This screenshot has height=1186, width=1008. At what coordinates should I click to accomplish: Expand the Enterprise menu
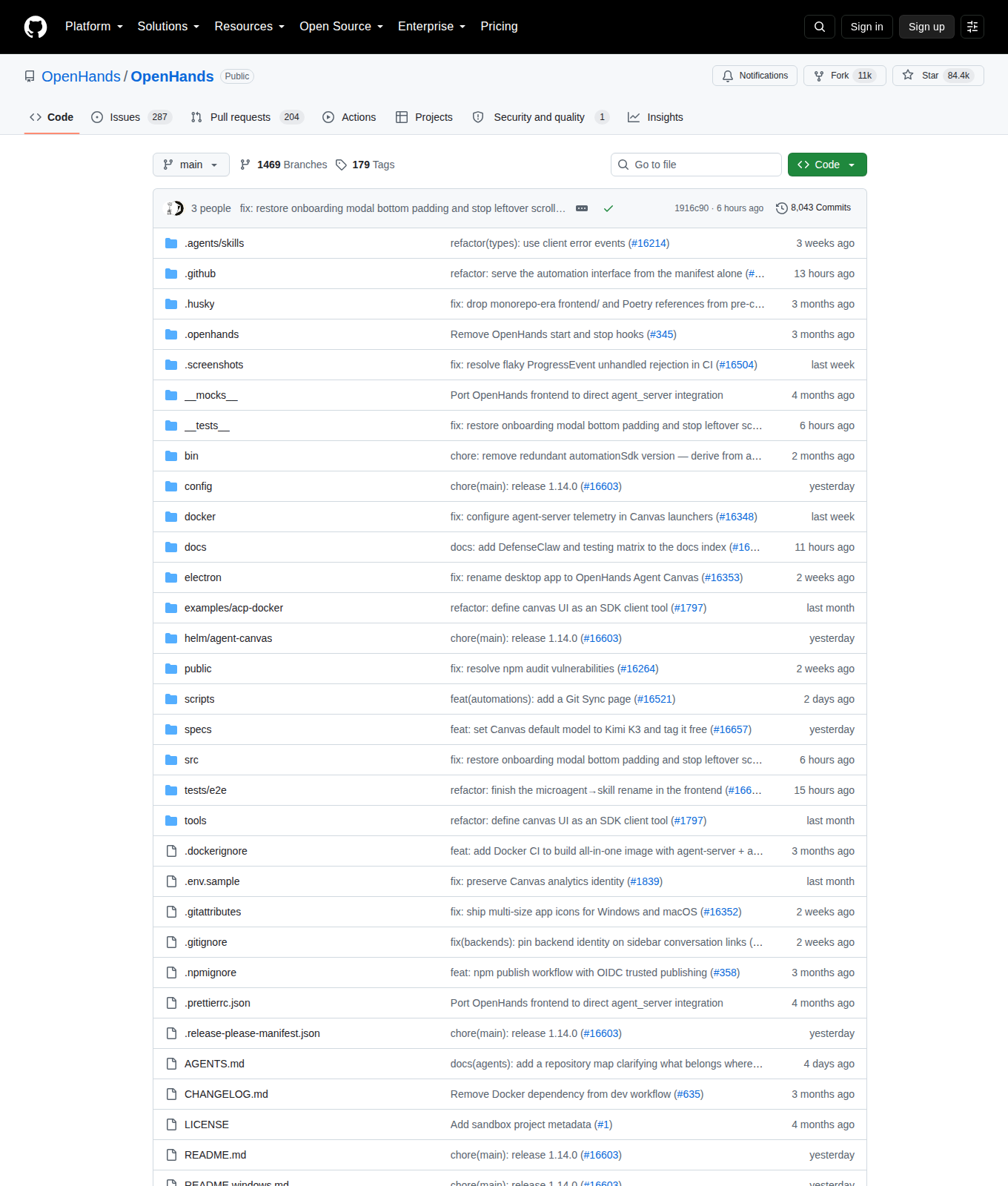pyautogui.click(x=432, y=27)
